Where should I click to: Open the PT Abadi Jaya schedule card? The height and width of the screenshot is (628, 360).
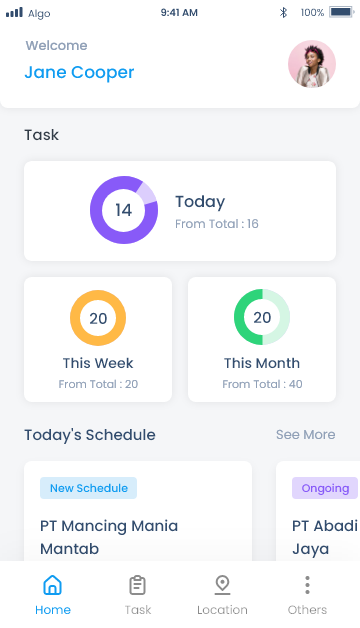pos(318,511)
